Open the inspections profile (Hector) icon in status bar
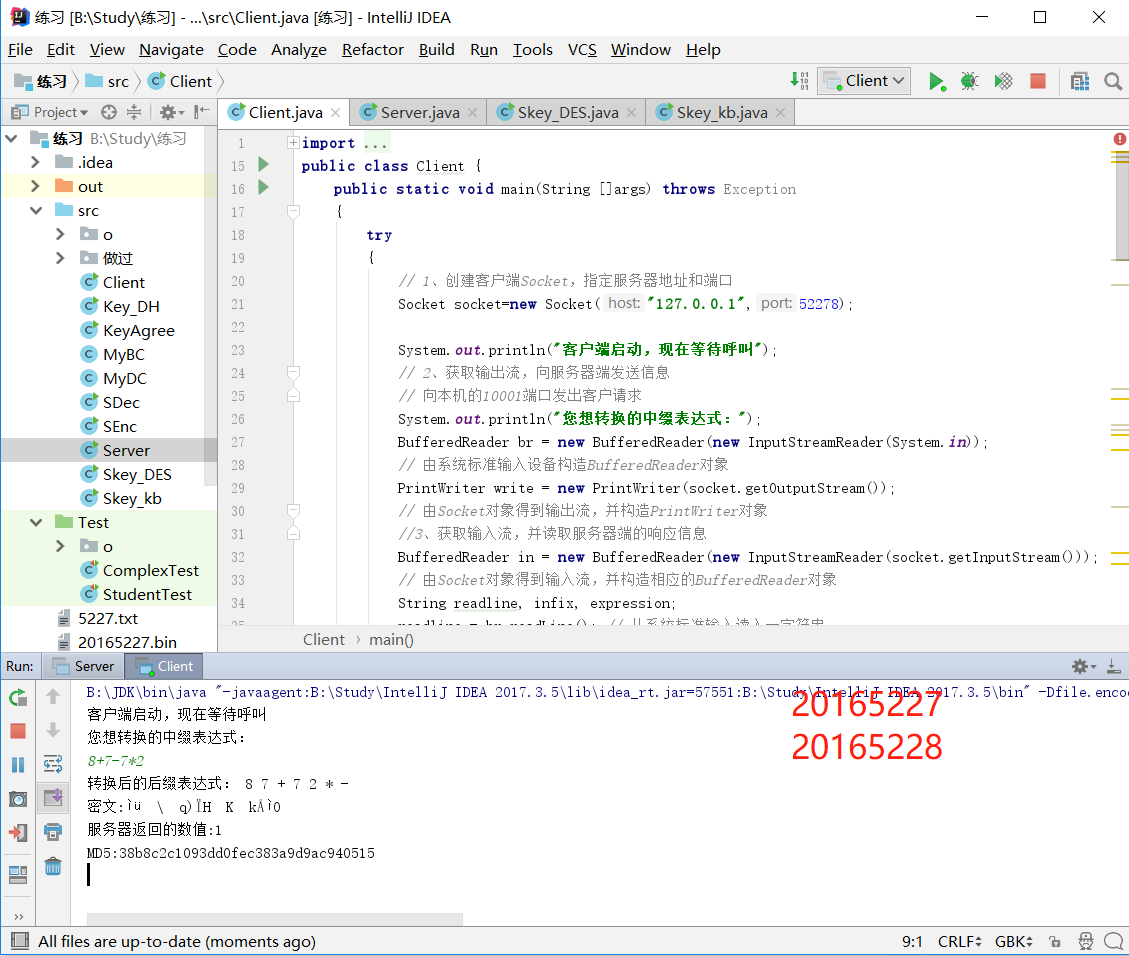 (1085, 941)
